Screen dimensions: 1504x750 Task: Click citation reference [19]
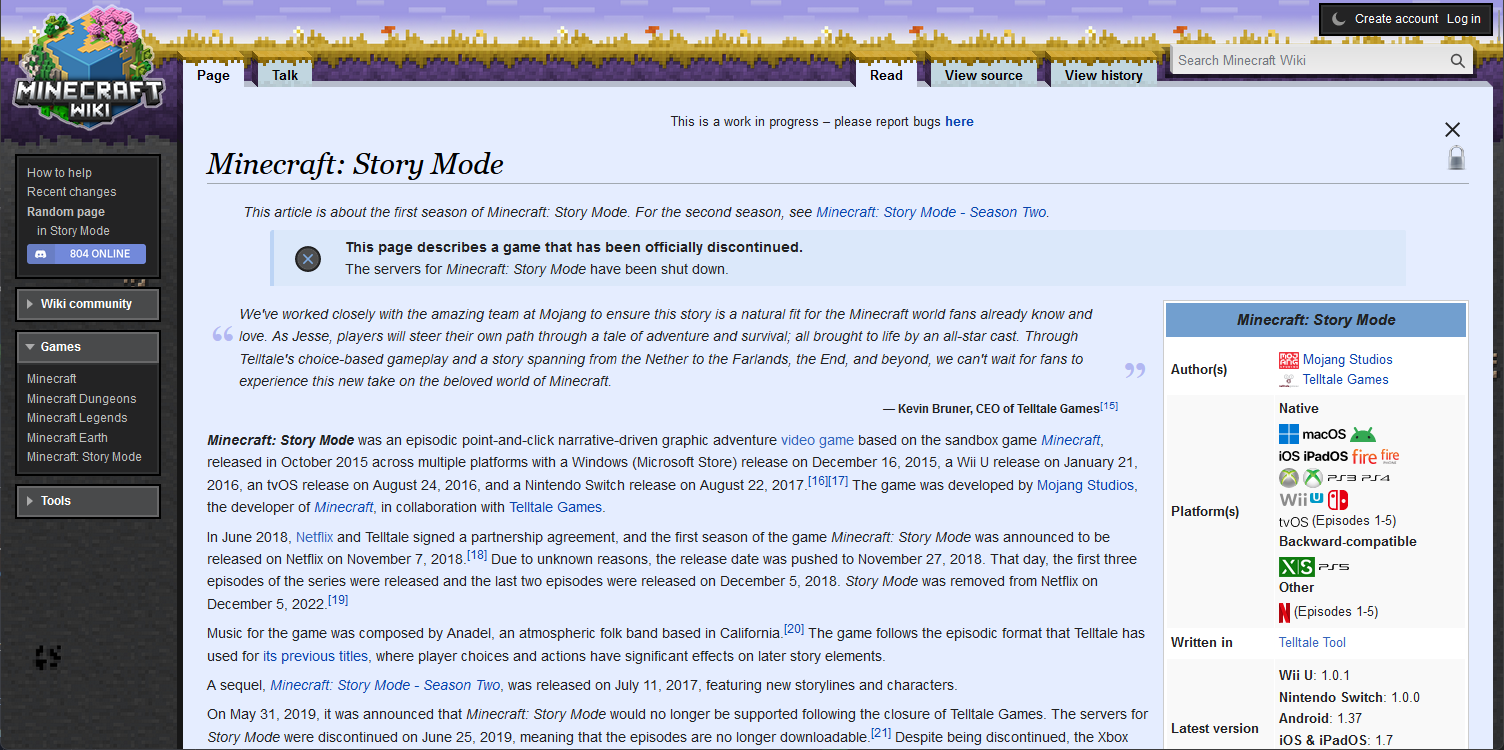click(338, 599)
